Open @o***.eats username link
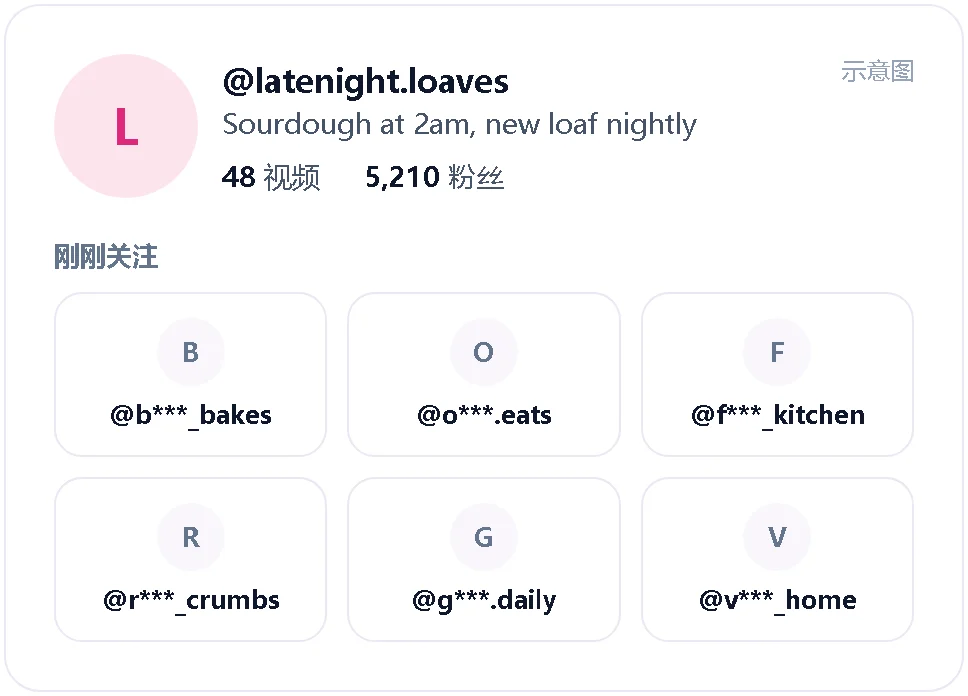The height and width of the screenshot is (696, 968). (x=484, y=415)
